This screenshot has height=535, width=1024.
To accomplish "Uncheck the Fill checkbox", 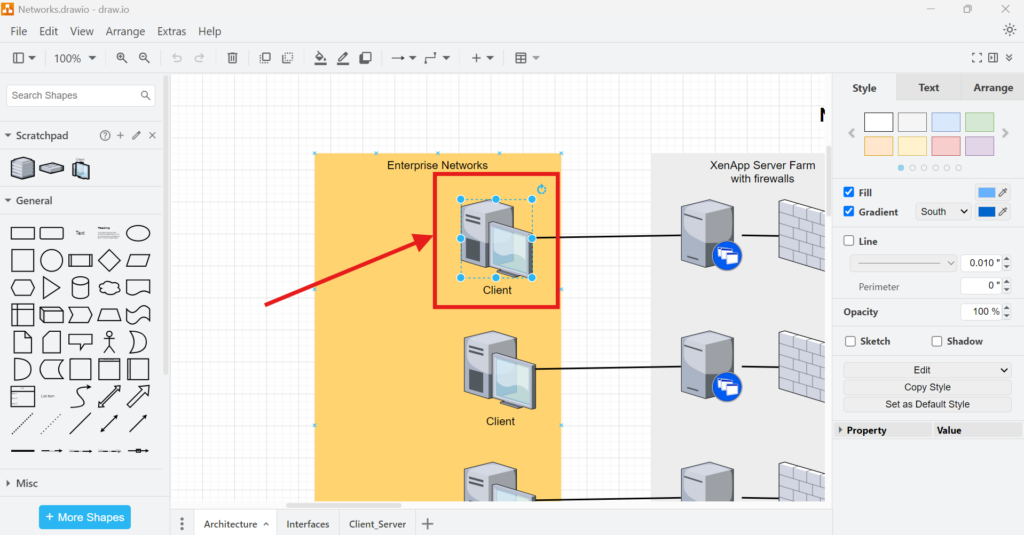I will tap(848, 192).
